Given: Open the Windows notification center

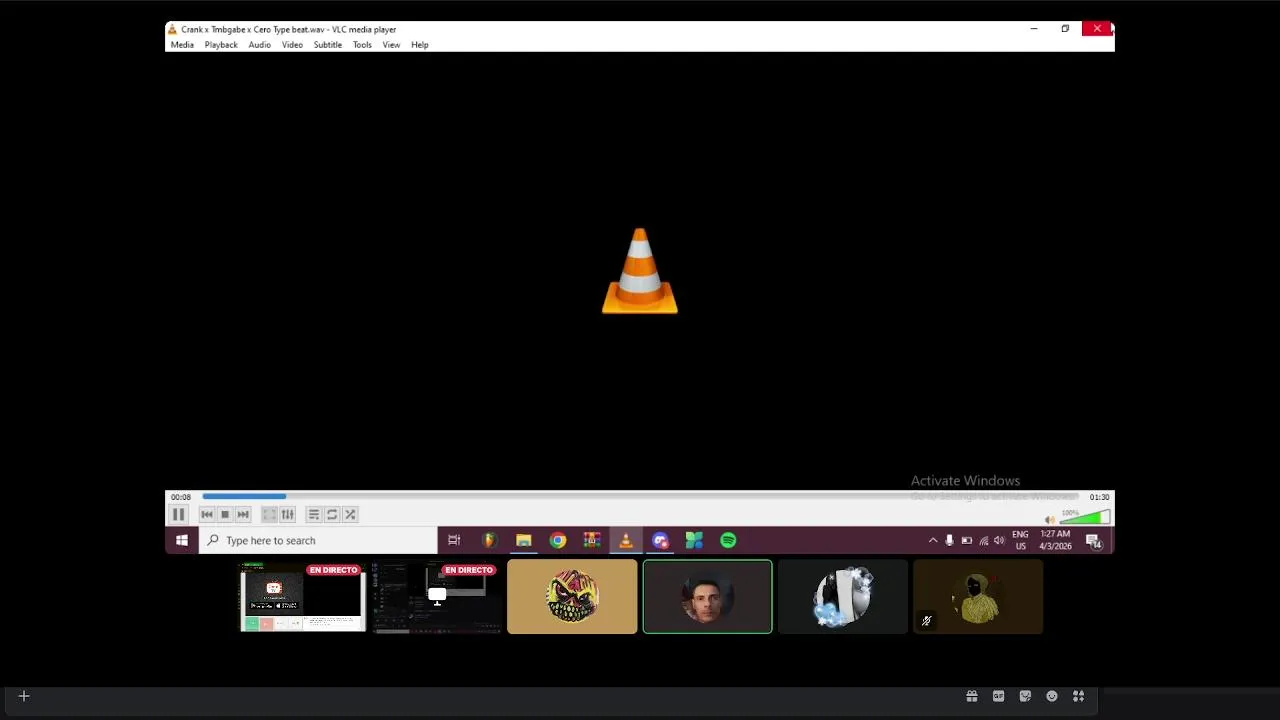Looking at the screenshot, I should [1094, 541].
